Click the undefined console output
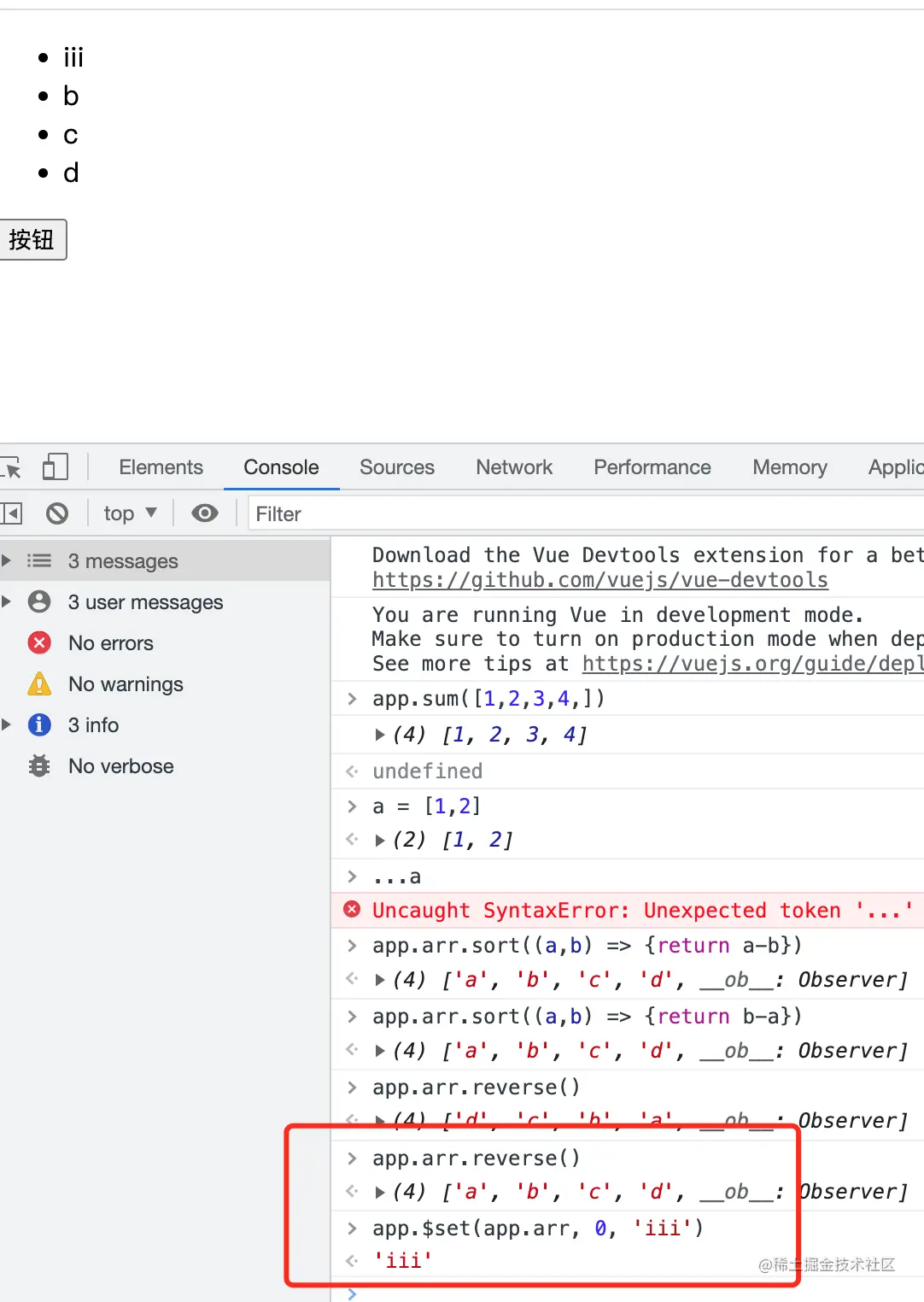Image resolution: width=924 pixels, height=1302 pixels. click(x=427, y=771)
